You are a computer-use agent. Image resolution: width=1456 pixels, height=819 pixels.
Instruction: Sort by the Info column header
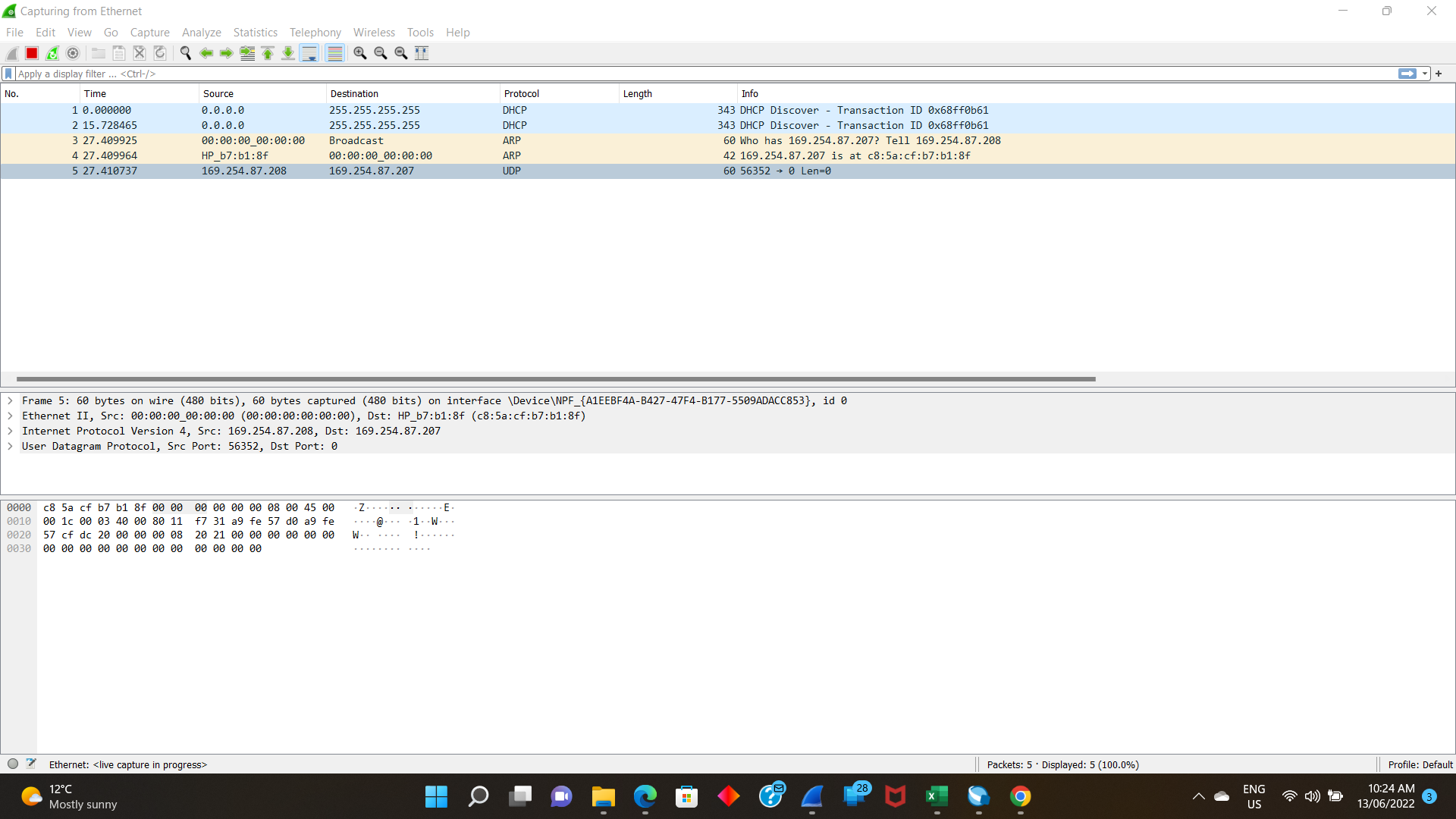click(1097, 93)
